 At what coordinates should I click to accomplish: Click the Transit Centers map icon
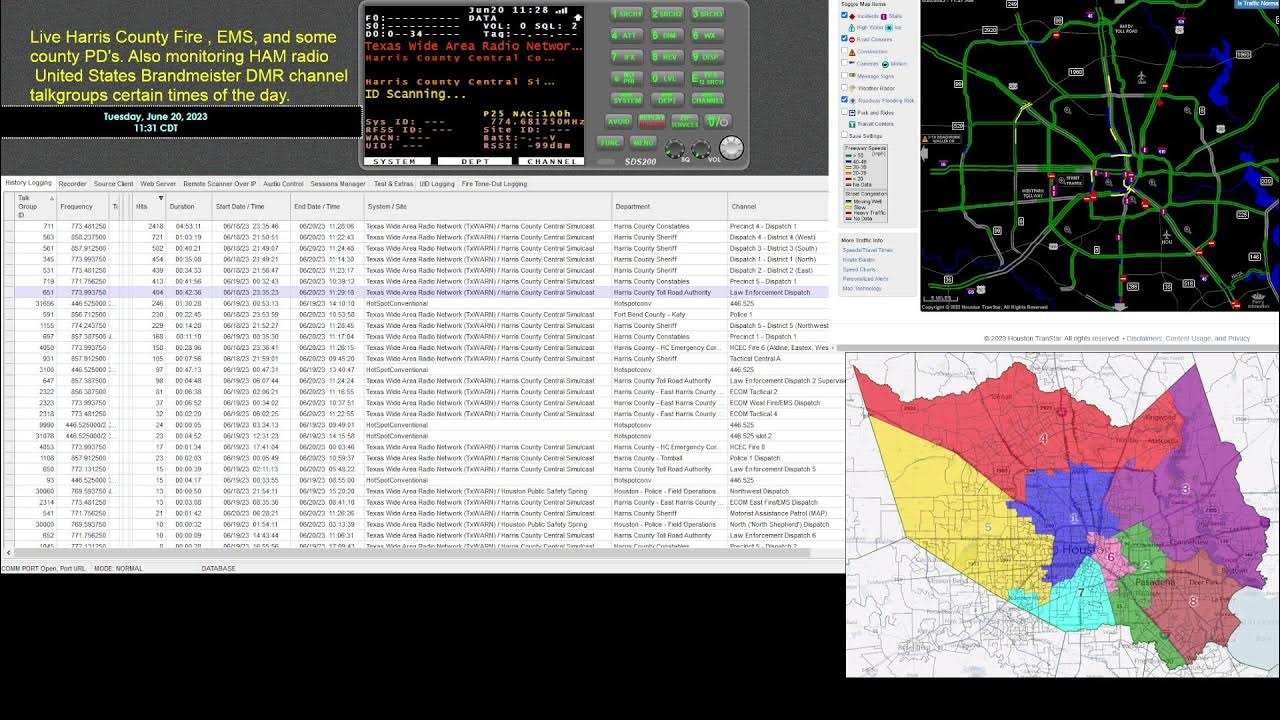click(852, 124)
